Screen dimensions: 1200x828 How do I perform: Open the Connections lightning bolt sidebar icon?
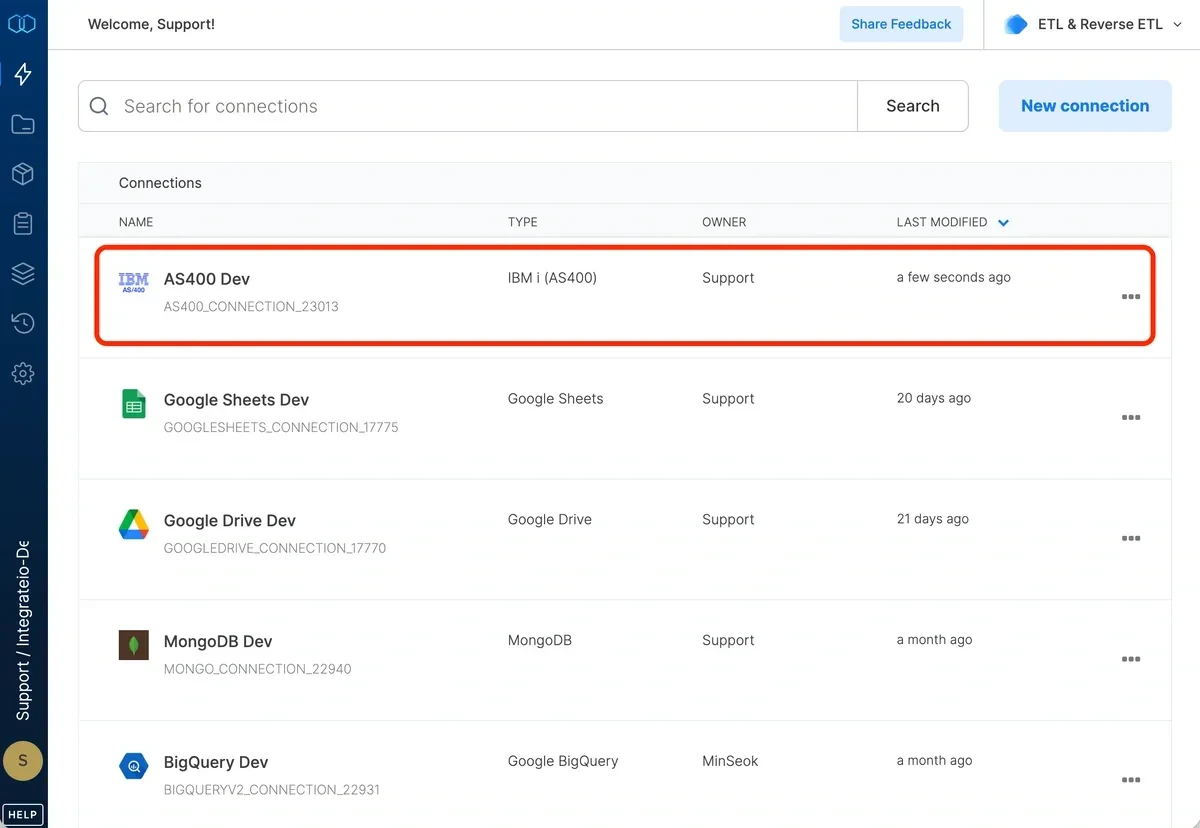point(23,74)
